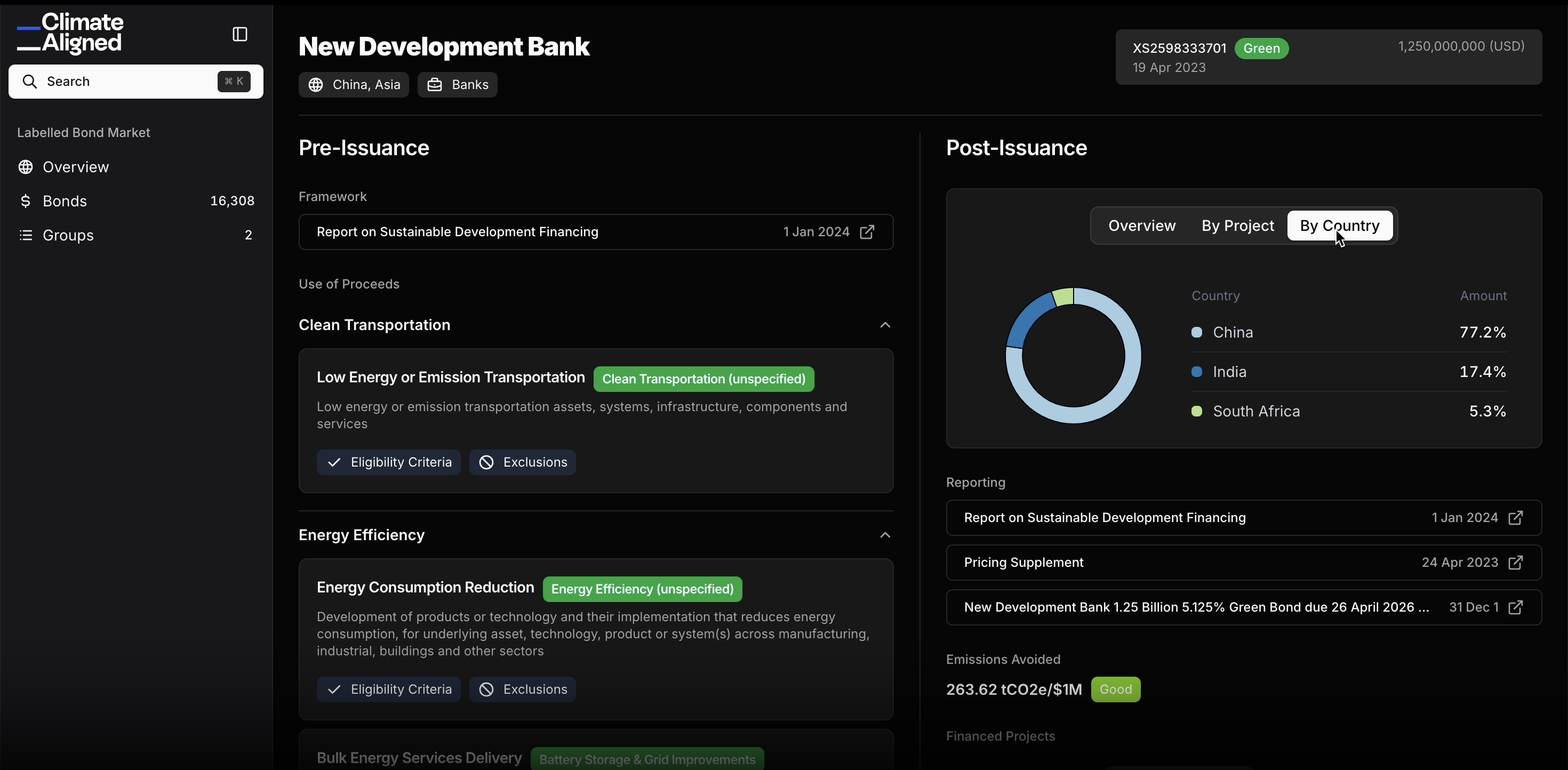Click the ⌘K shortcut badge
The width and height of the screenshot is (1568, 770).
point(234,82)
